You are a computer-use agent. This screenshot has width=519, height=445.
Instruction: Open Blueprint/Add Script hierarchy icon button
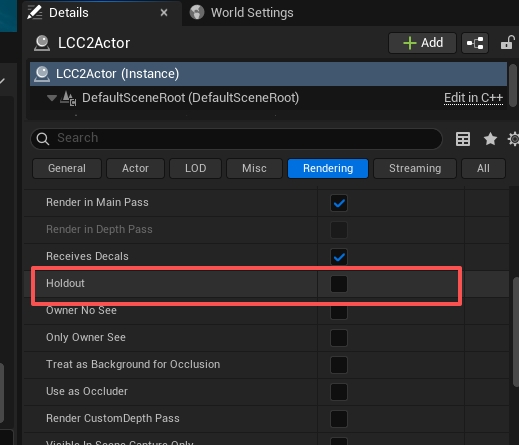475,43
